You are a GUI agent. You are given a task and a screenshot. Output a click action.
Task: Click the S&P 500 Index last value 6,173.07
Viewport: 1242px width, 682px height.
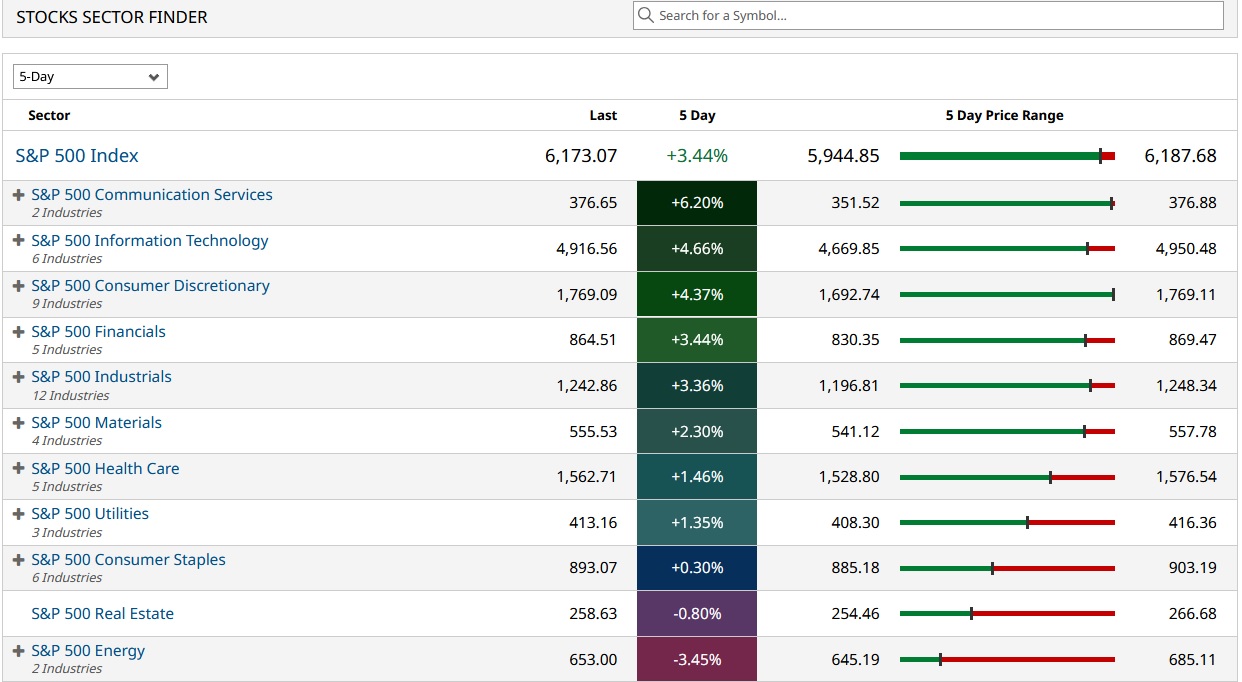pos(581,156)
